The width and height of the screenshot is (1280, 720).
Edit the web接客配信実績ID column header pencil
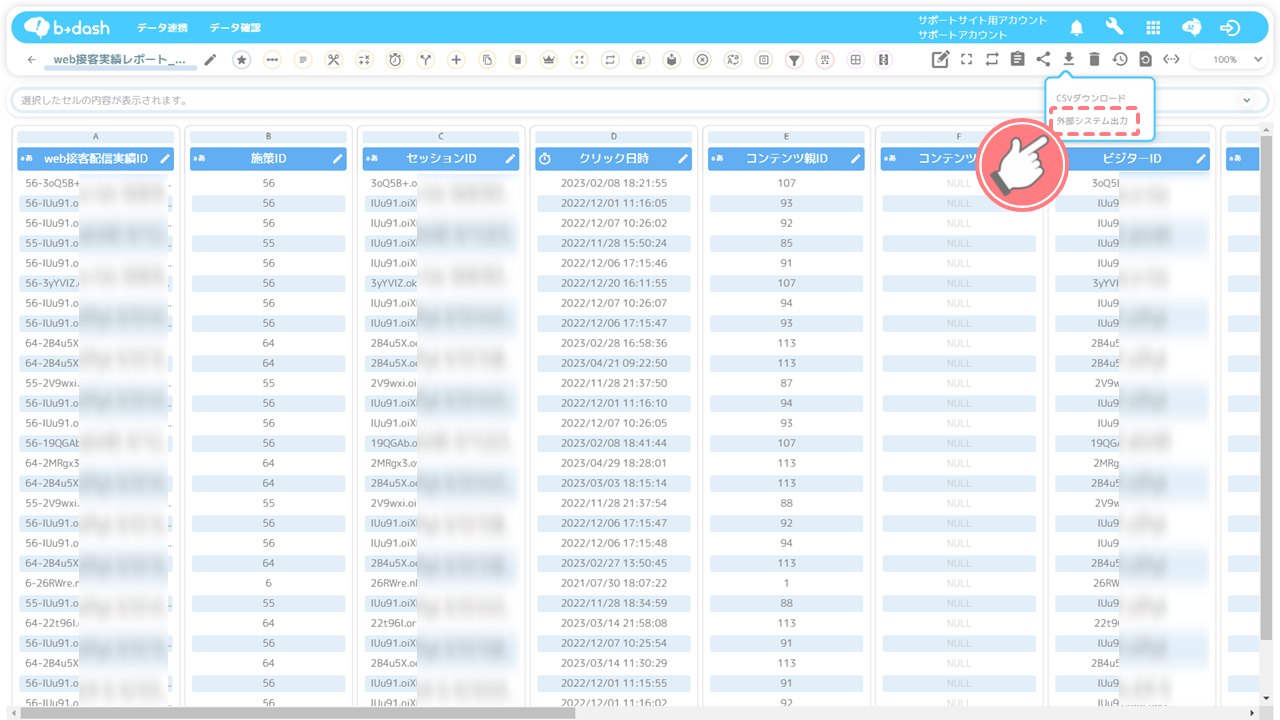click(165, 158)
